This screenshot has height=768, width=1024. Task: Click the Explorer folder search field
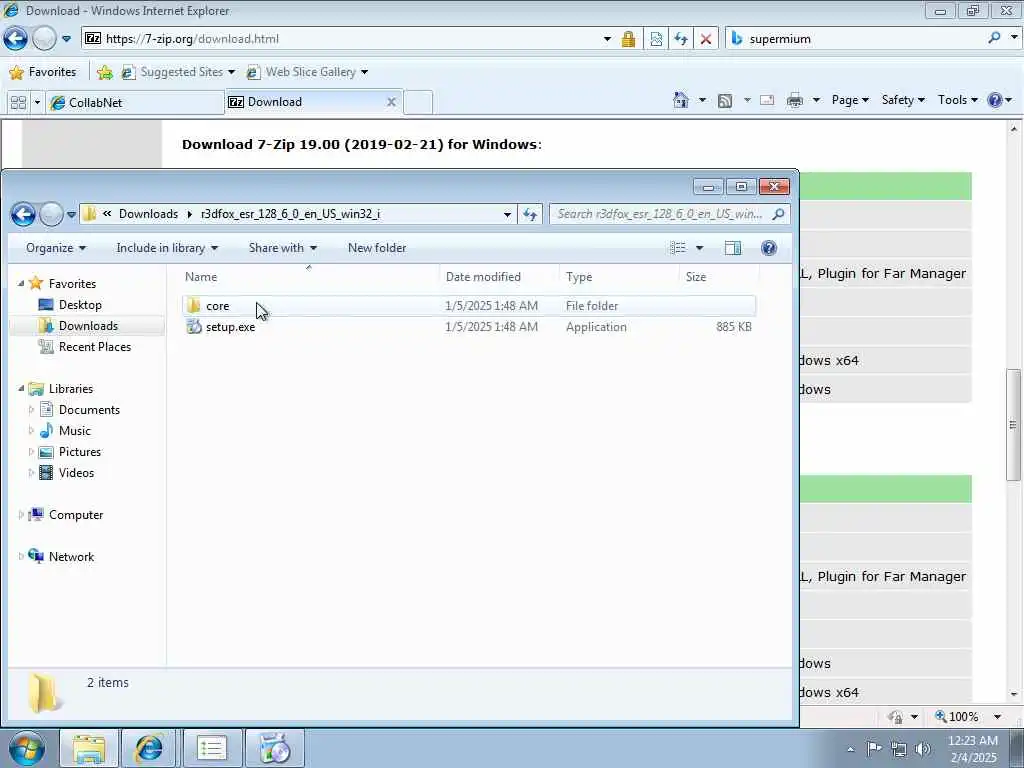(660, 214)
